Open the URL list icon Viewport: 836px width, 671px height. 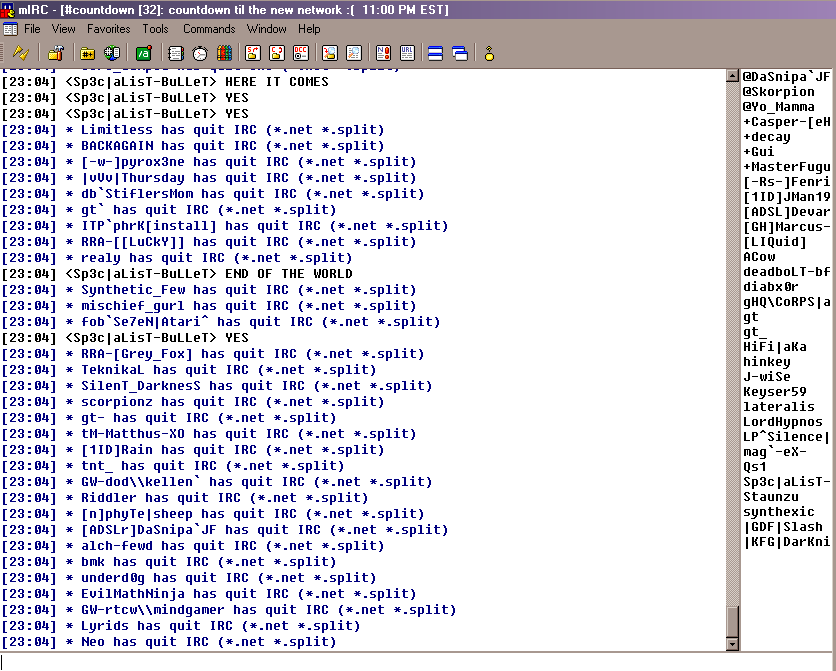[x=407, y=53]
